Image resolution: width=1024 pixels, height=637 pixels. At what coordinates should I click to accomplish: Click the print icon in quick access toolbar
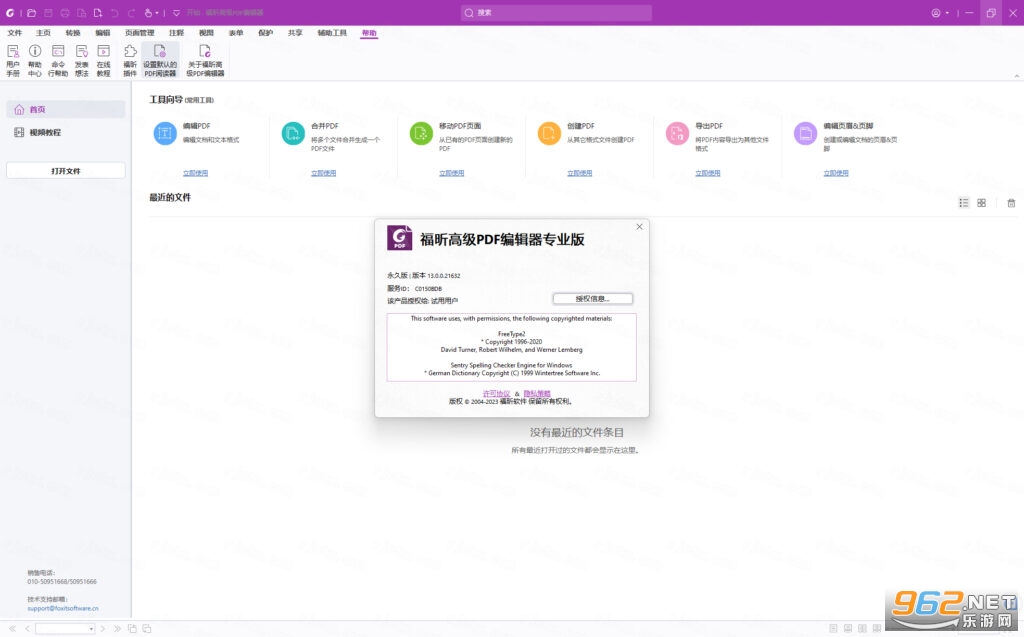(x=65, y=12)
